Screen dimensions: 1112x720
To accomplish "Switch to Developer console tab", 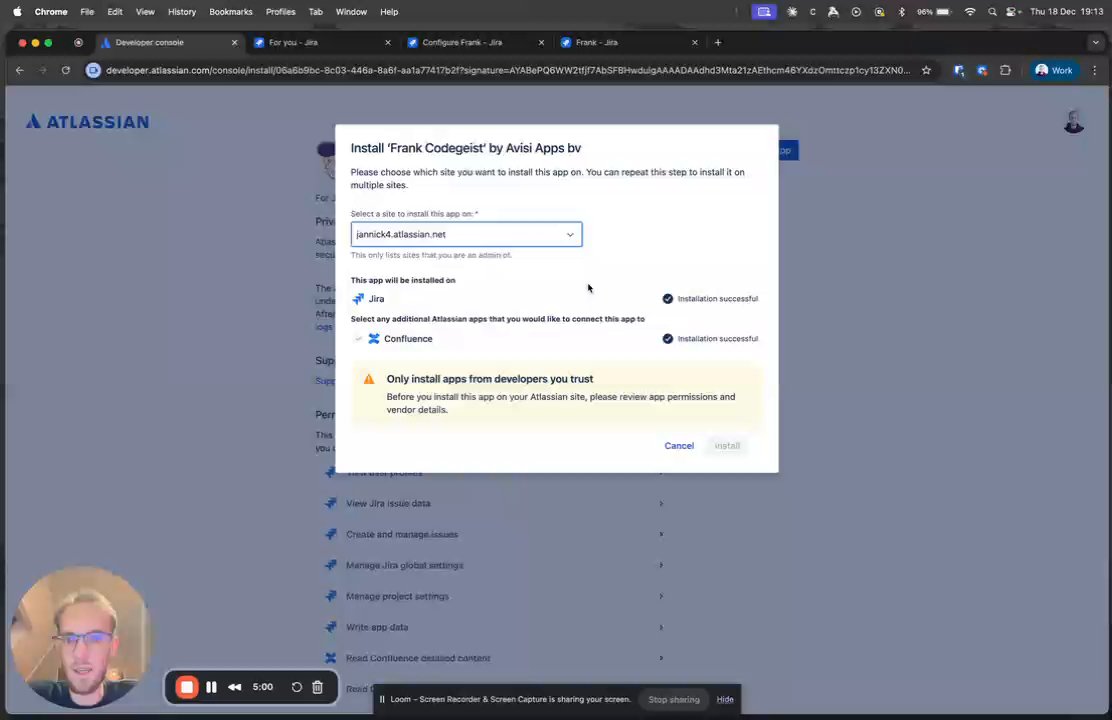I will [169, 43].
